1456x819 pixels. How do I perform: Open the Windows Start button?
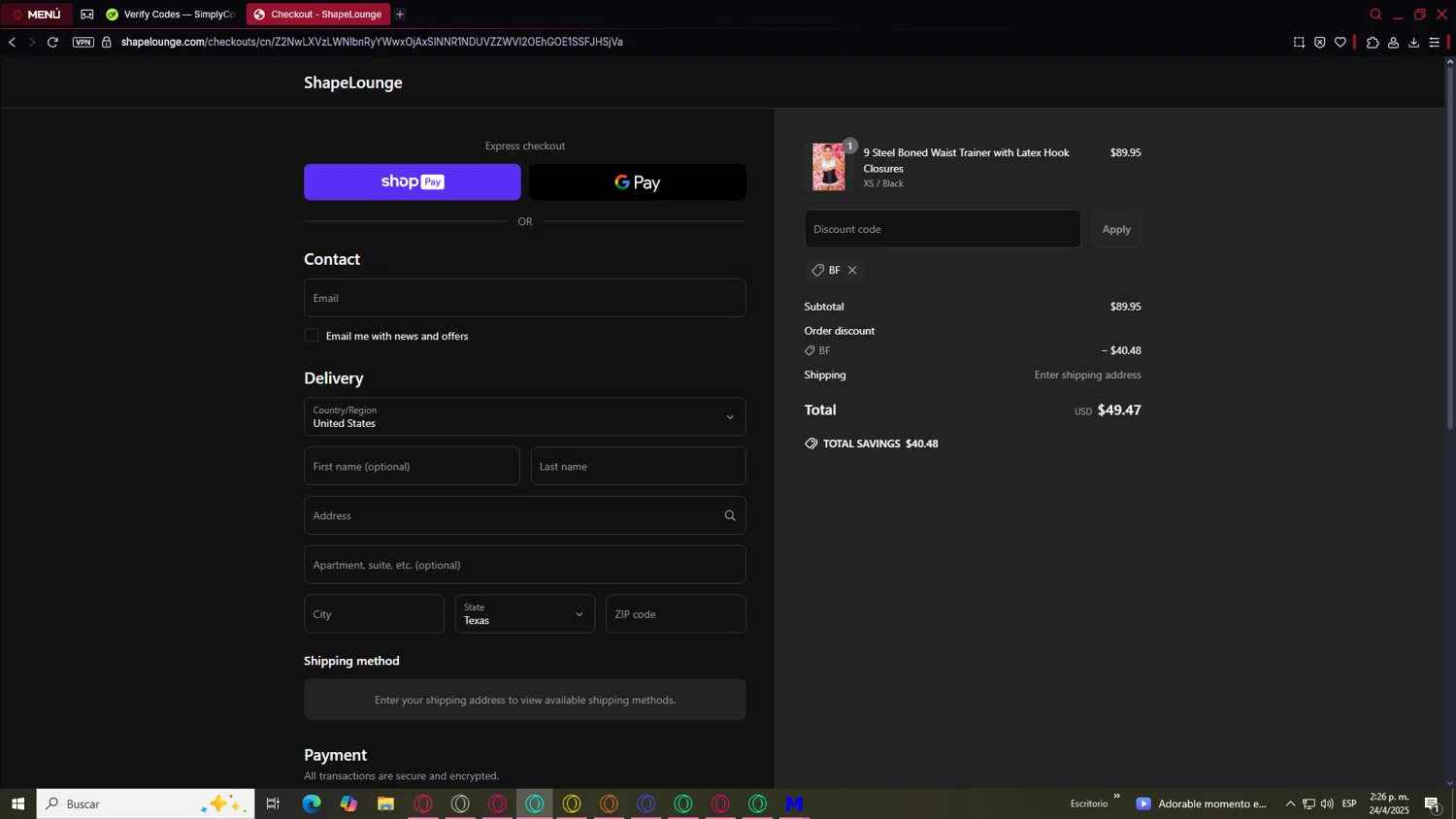point(17,803)
